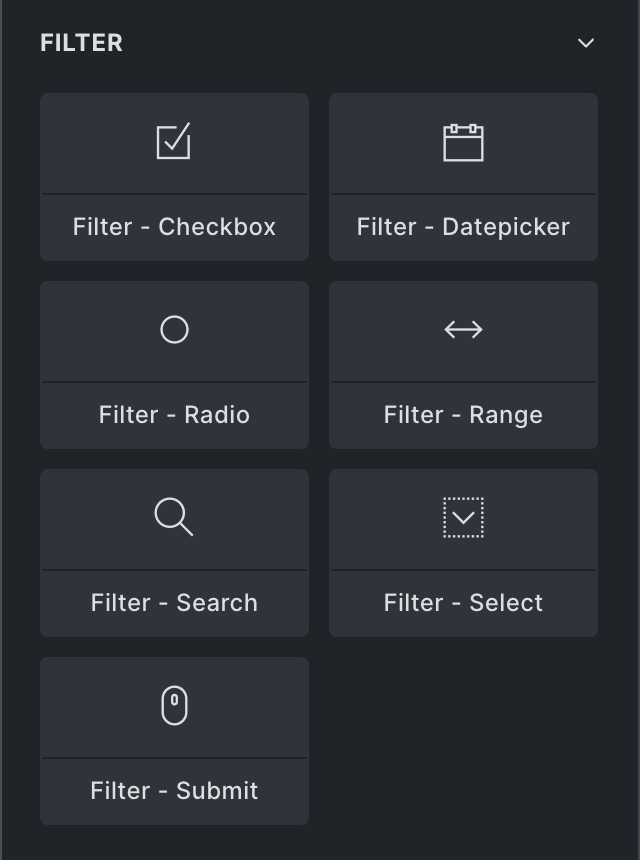
Task: Add the Filter - Range element tile
Action: click(463, 365)
